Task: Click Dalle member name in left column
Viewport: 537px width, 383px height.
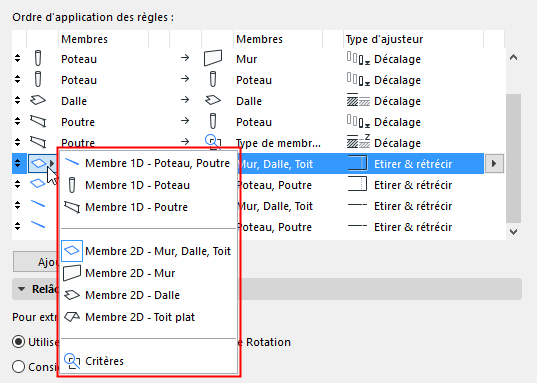Action: (74, 101)
